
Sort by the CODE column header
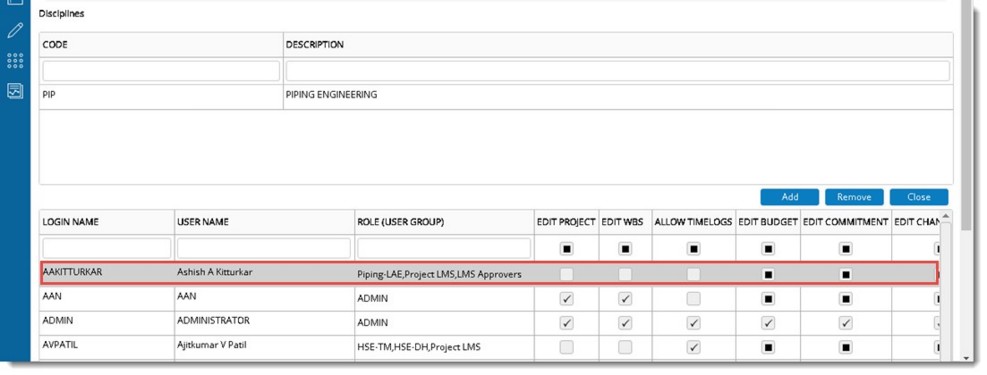click(x=161, y=45)
